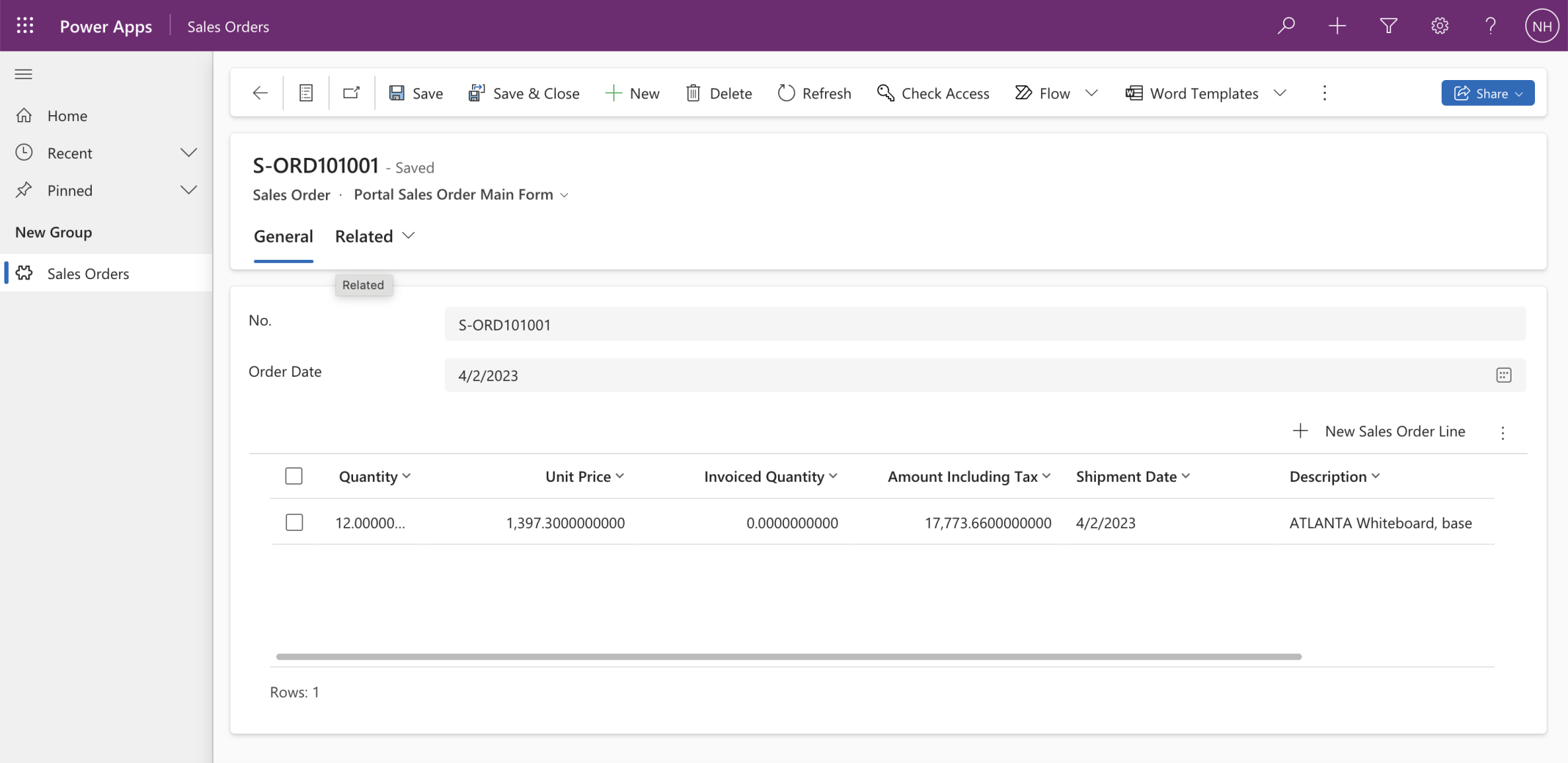
Task: Open the app launcher waffle icon
Action: pyautogui.click(x=25, y=26)
